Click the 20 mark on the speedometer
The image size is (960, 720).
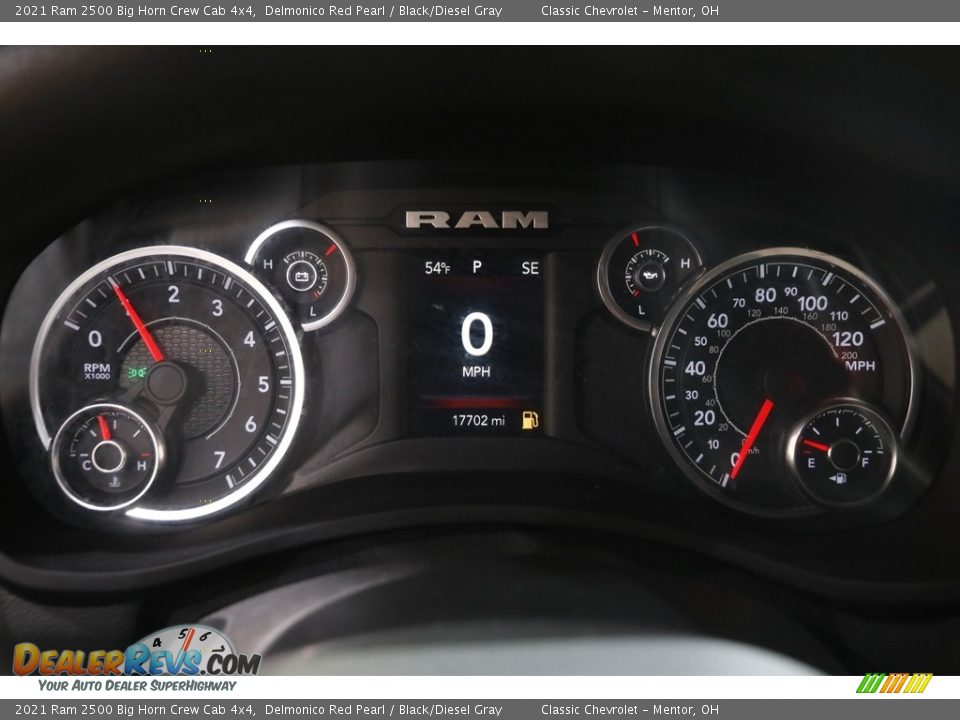click(x=704, y=418)
